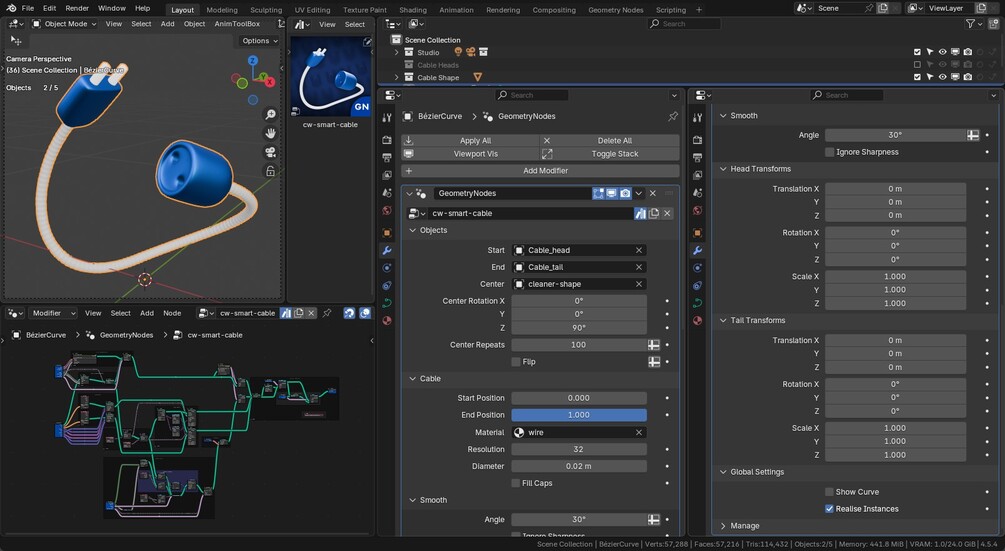Screen dimensions: 1005x551
Task: Toggle Studio collection exclude checkbox in outliner
Action: (917, 52)
